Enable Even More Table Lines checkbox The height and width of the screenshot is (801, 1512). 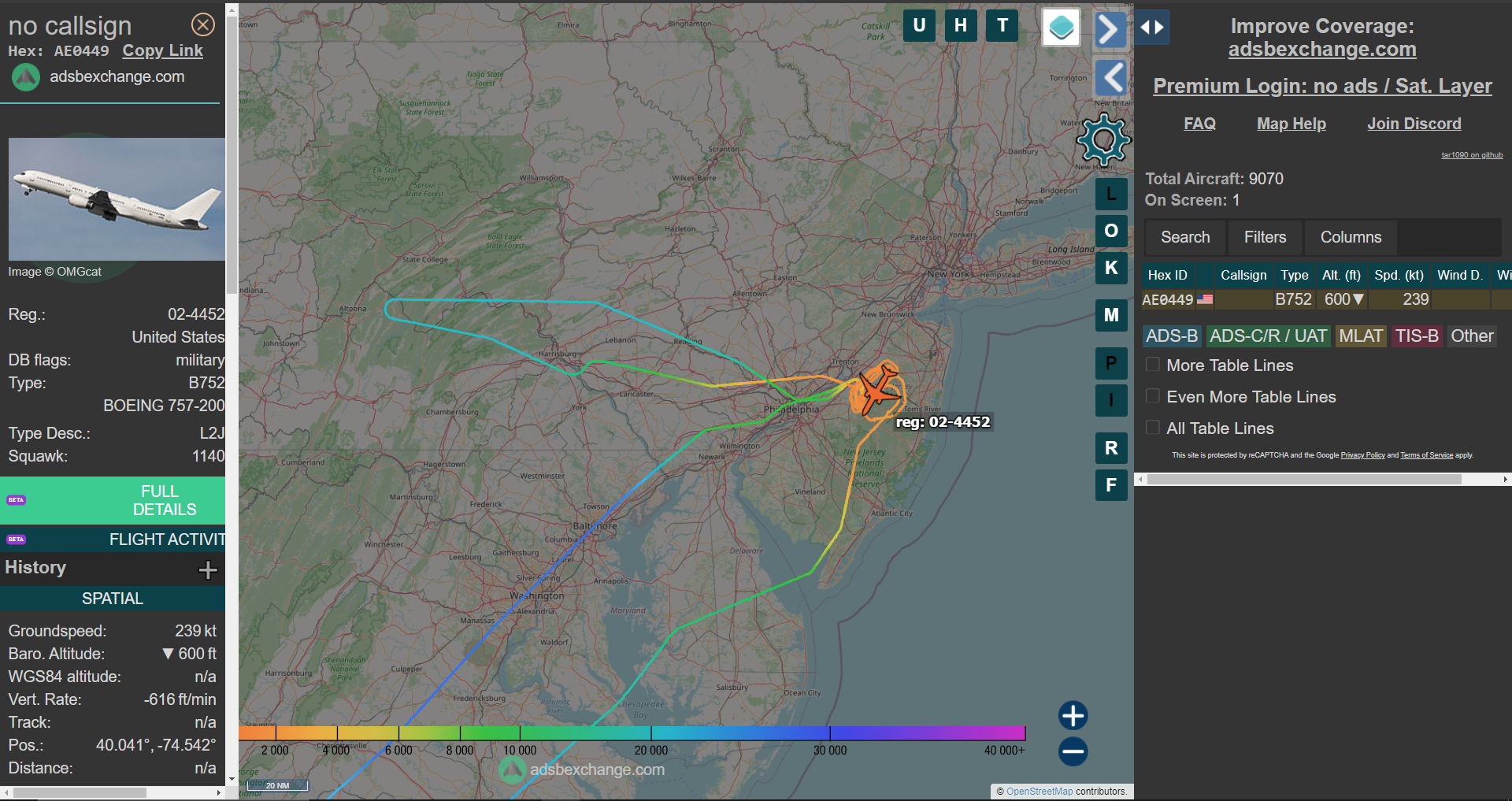pyautogui.click(x=1152, y=396)
